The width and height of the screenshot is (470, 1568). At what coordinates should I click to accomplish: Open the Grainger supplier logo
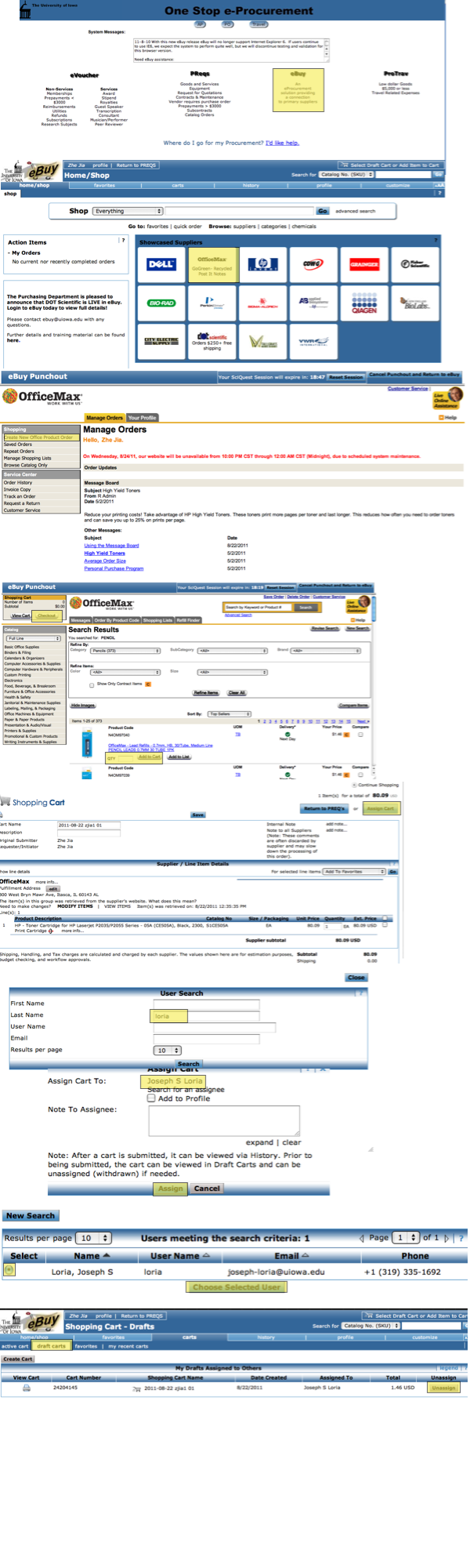click(364, 265)
